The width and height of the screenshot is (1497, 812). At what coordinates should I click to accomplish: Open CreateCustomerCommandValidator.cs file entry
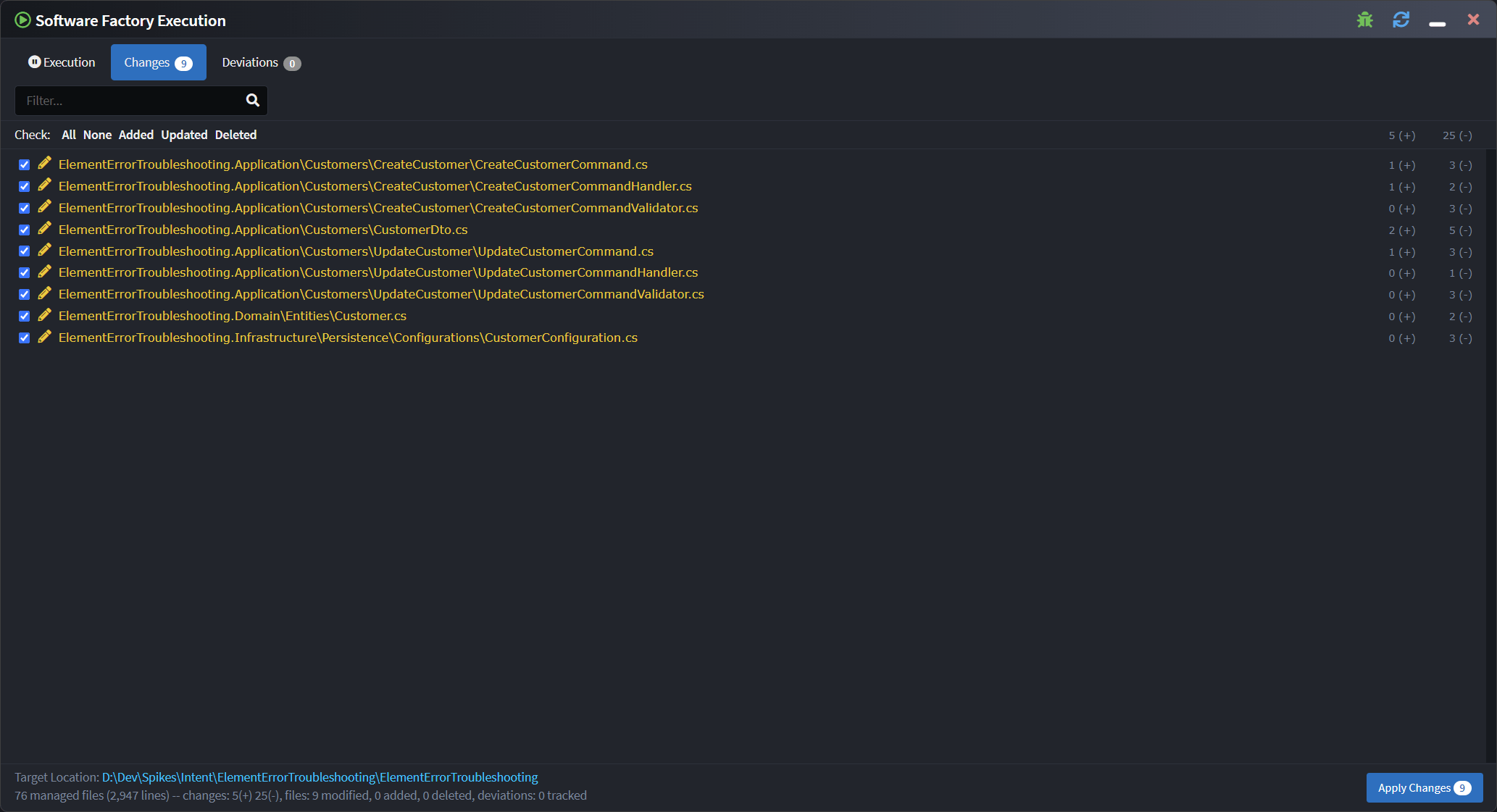(378, 208)
